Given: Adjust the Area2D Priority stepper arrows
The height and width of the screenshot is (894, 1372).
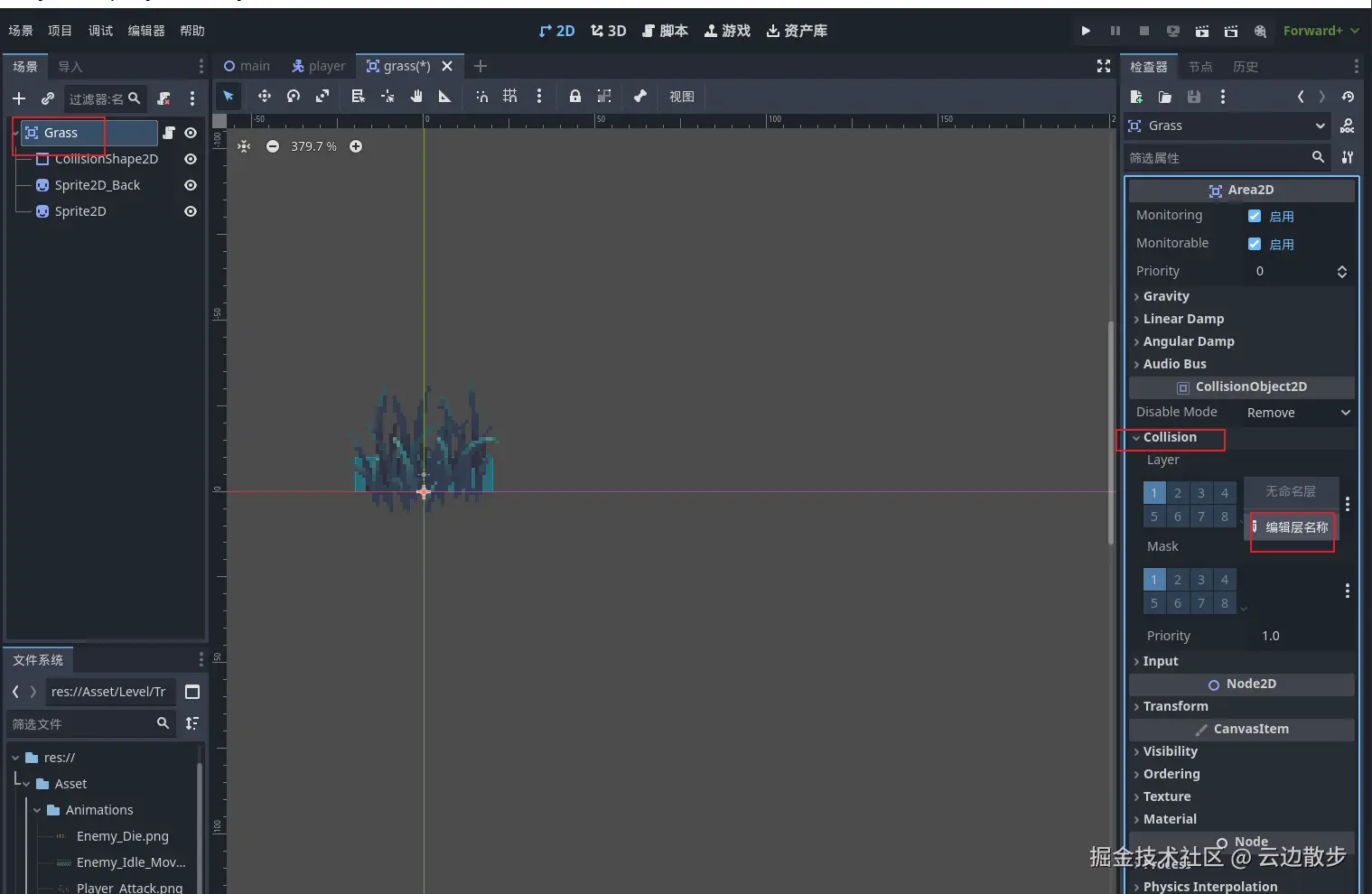Looking at the screenshot, I should pyautogui.click(x=1341, y=272).
